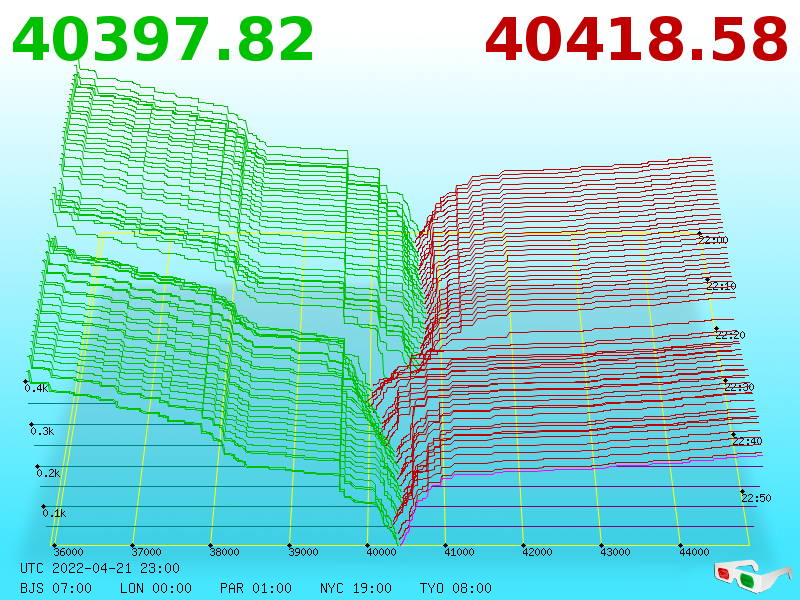Click the UTC 2022-04-21 23:00 timestamp
This screenshot has width=800, height=600.
click(x=100, y=568)
